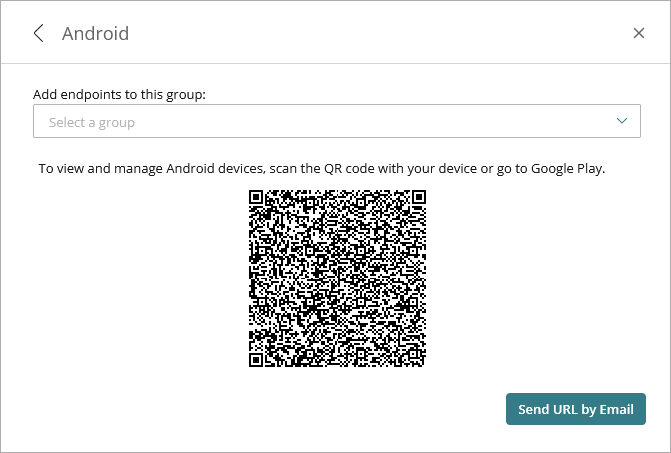Click Send URL by Email button
The image size is (671, 453).
576,409
